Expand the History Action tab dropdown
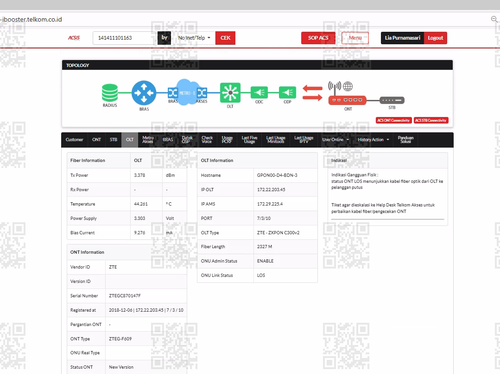Screen dimensions: 500x374 [373, 140]
